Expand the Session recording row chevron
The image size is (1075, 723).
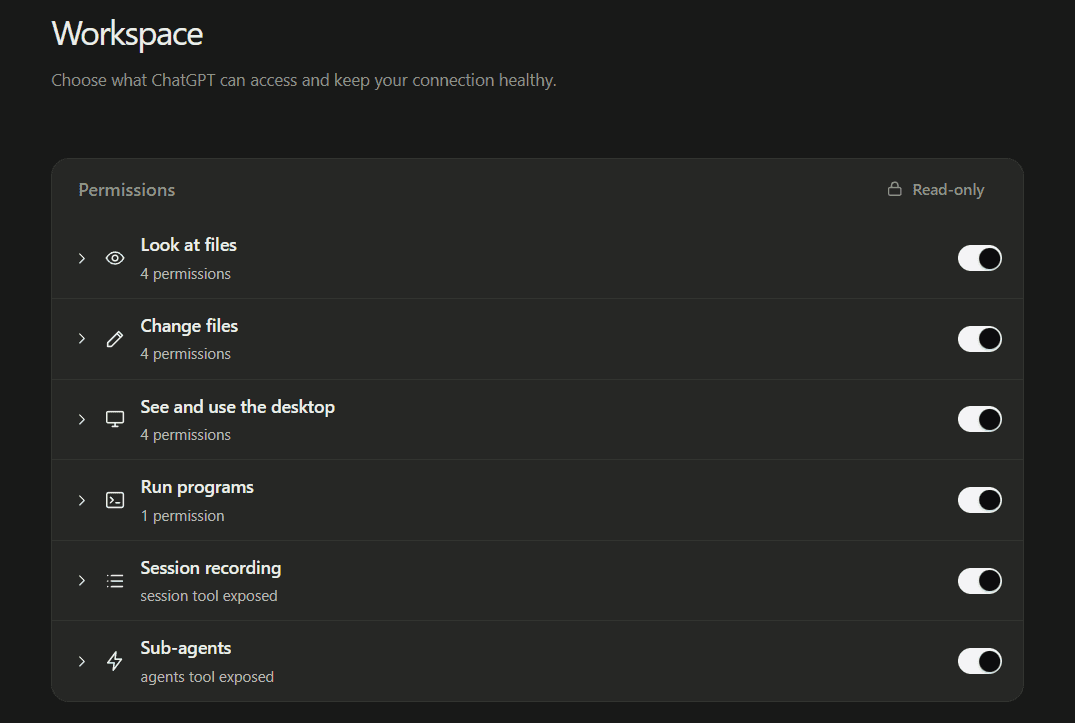[82, 581]
